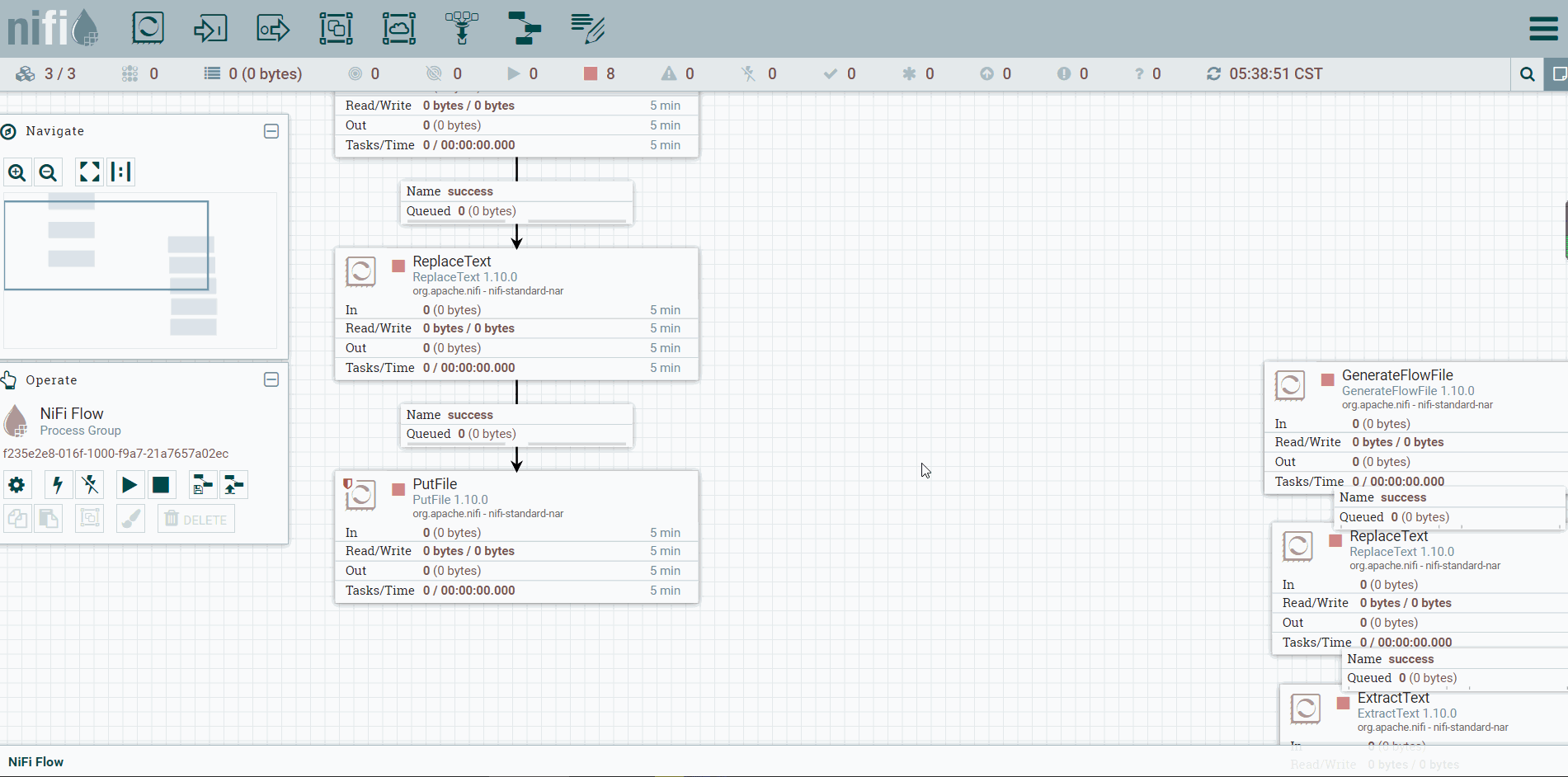Viewport: 1568px width, 777px height.
Task: Stop the selected flow components
Action: click(161, 485)
